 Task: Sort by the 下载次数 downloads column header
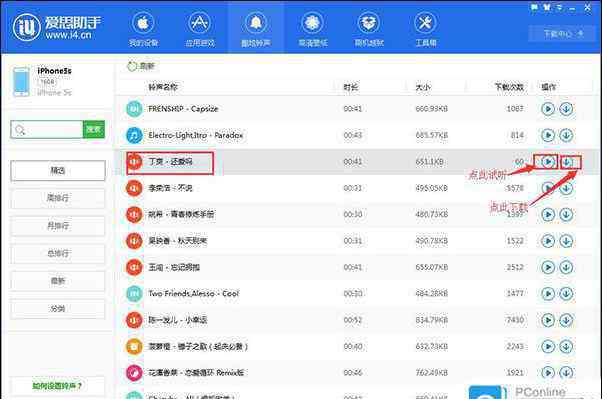509,87
